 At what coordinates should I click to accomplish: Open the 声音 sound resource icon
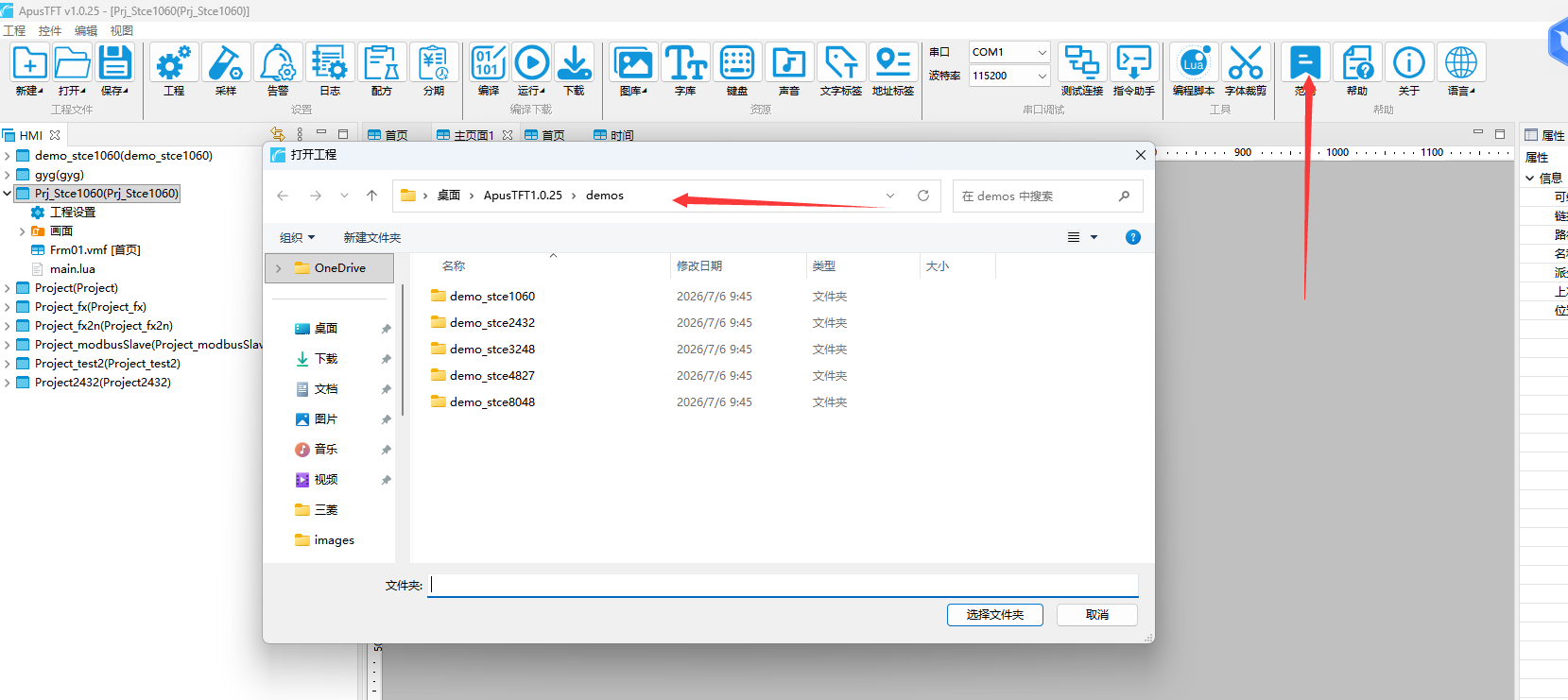(x=789, y=63)
